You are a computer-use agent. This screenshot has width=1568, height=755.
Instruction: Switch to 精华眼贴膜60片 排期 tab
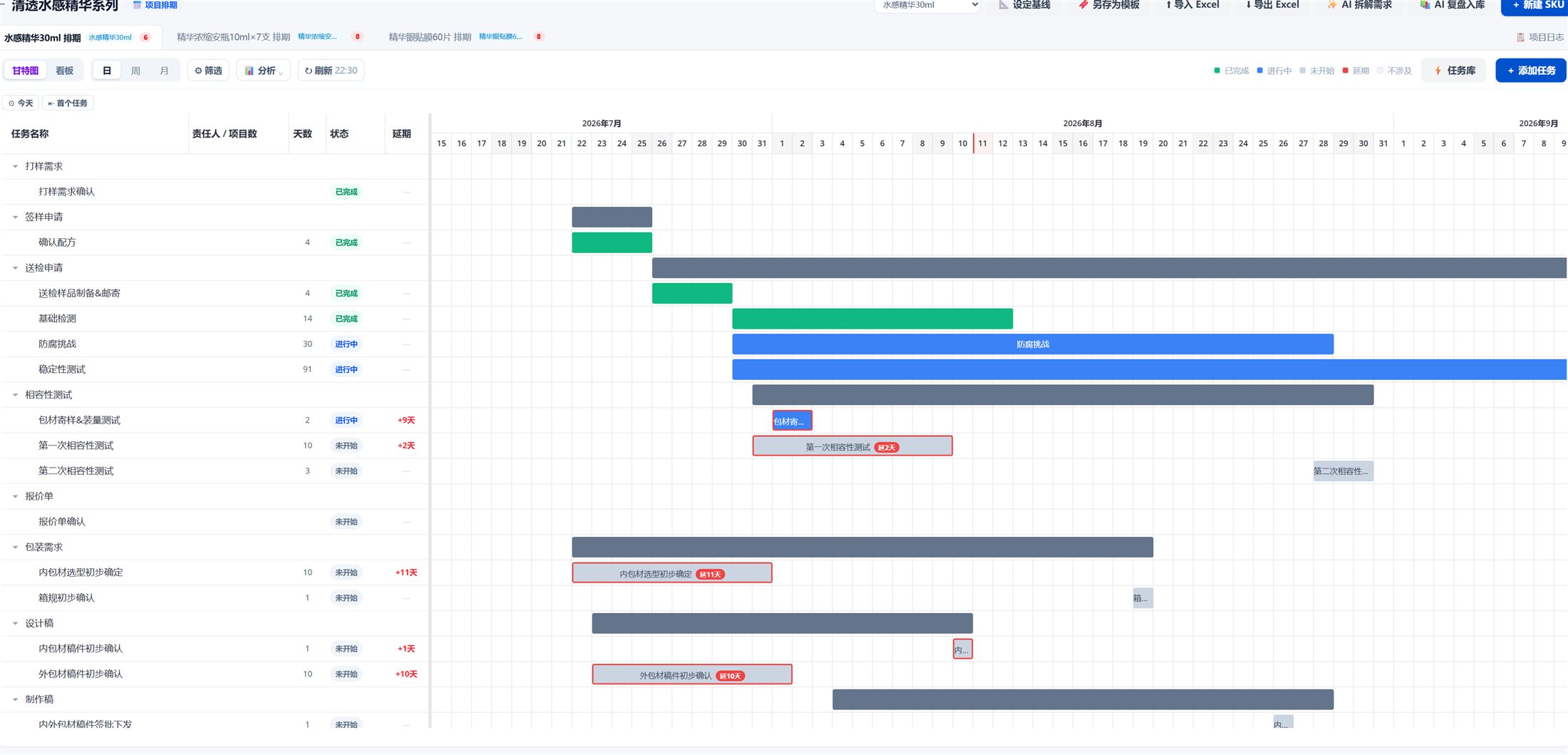467,37
